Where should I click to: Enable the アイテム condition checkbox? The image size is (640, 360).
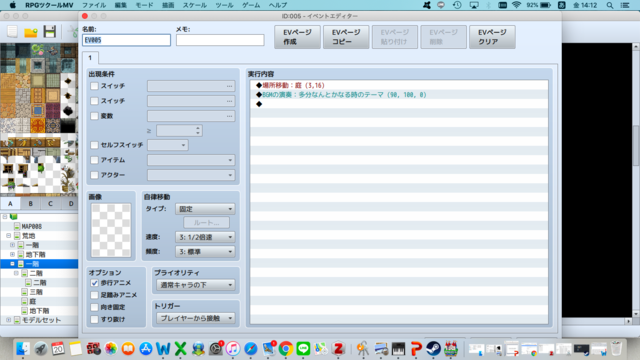coord(94,160)
